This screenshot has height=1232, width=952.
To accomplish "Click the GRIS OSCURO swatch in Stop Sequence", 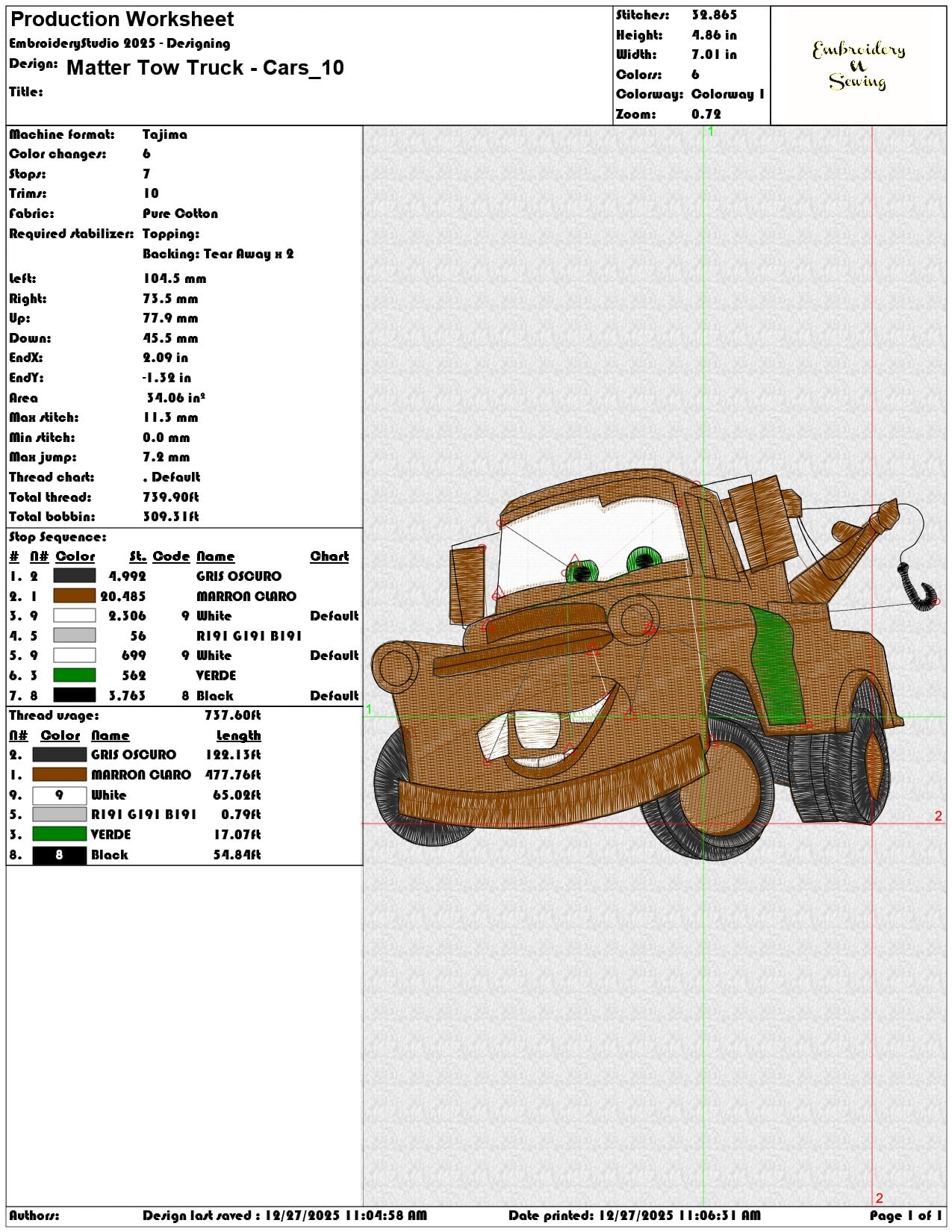I will (75, 576).
